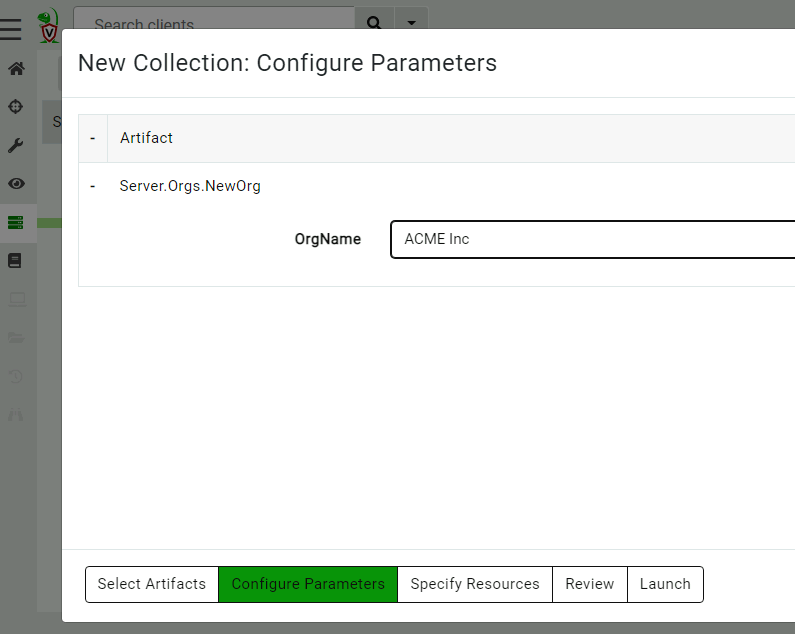
Task: Open the Review step
Action: click(x=590, y=584)
